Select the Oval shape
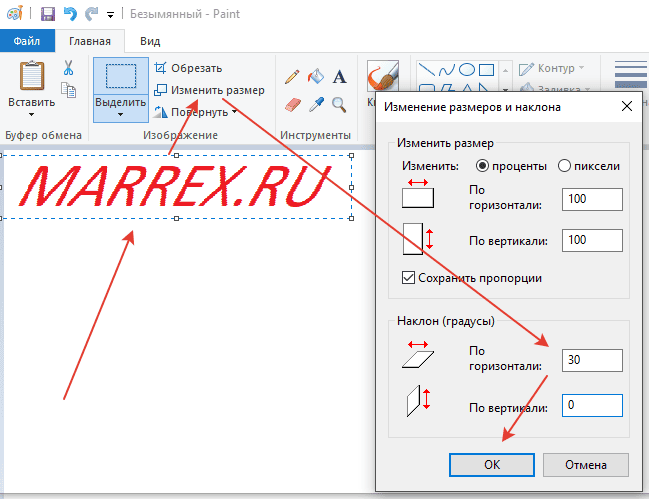The image size is (649, 499). click(x=467, y=70)
